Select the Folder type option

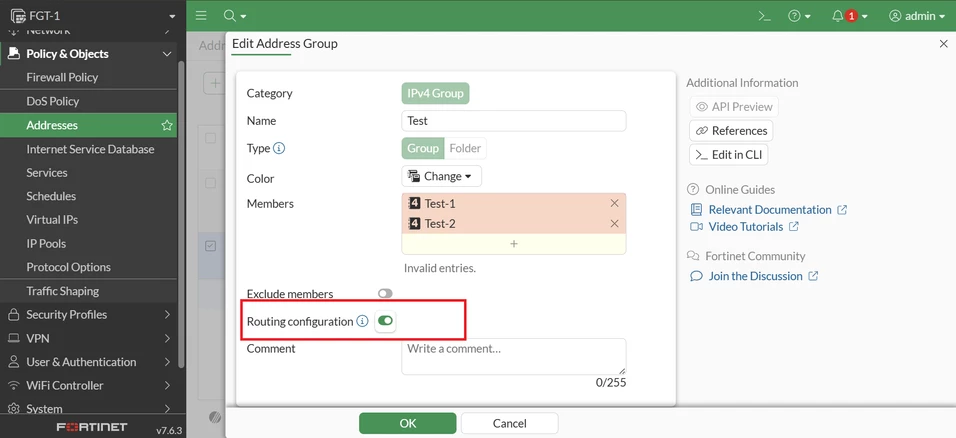(x=465, y=148)
